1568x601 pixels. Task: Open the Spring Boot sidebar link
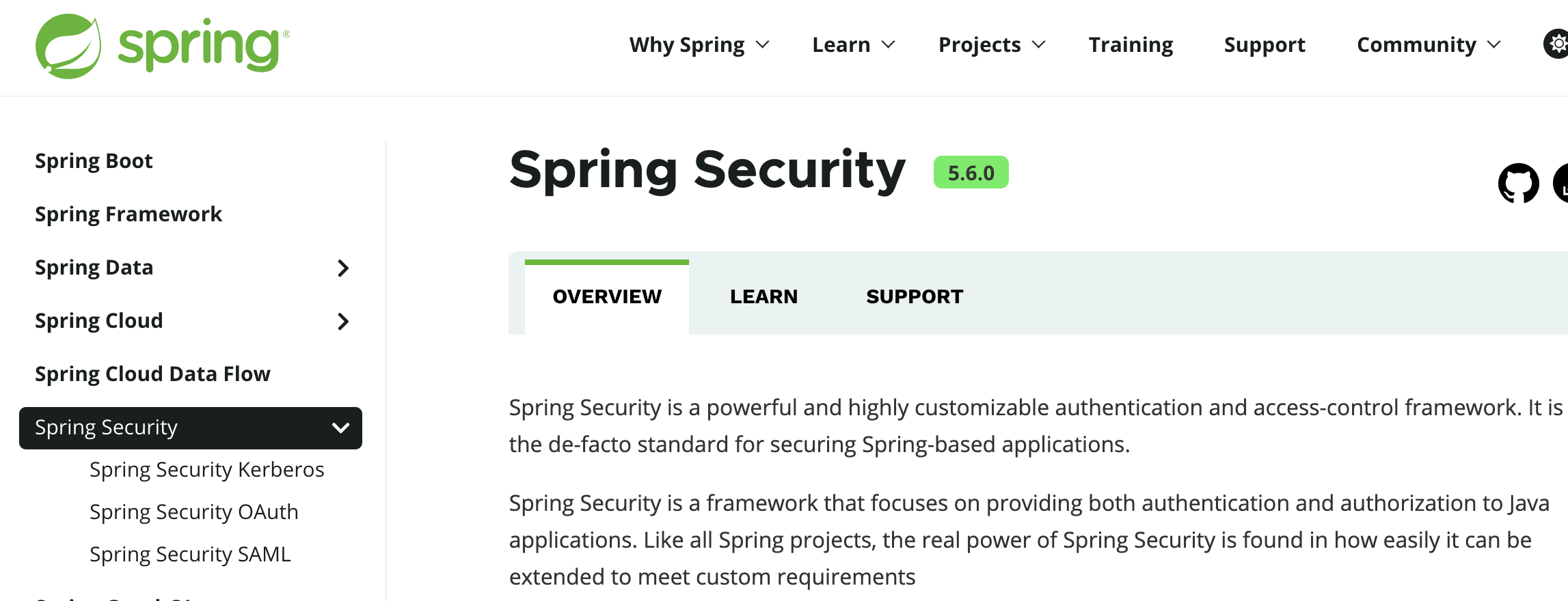94,161
